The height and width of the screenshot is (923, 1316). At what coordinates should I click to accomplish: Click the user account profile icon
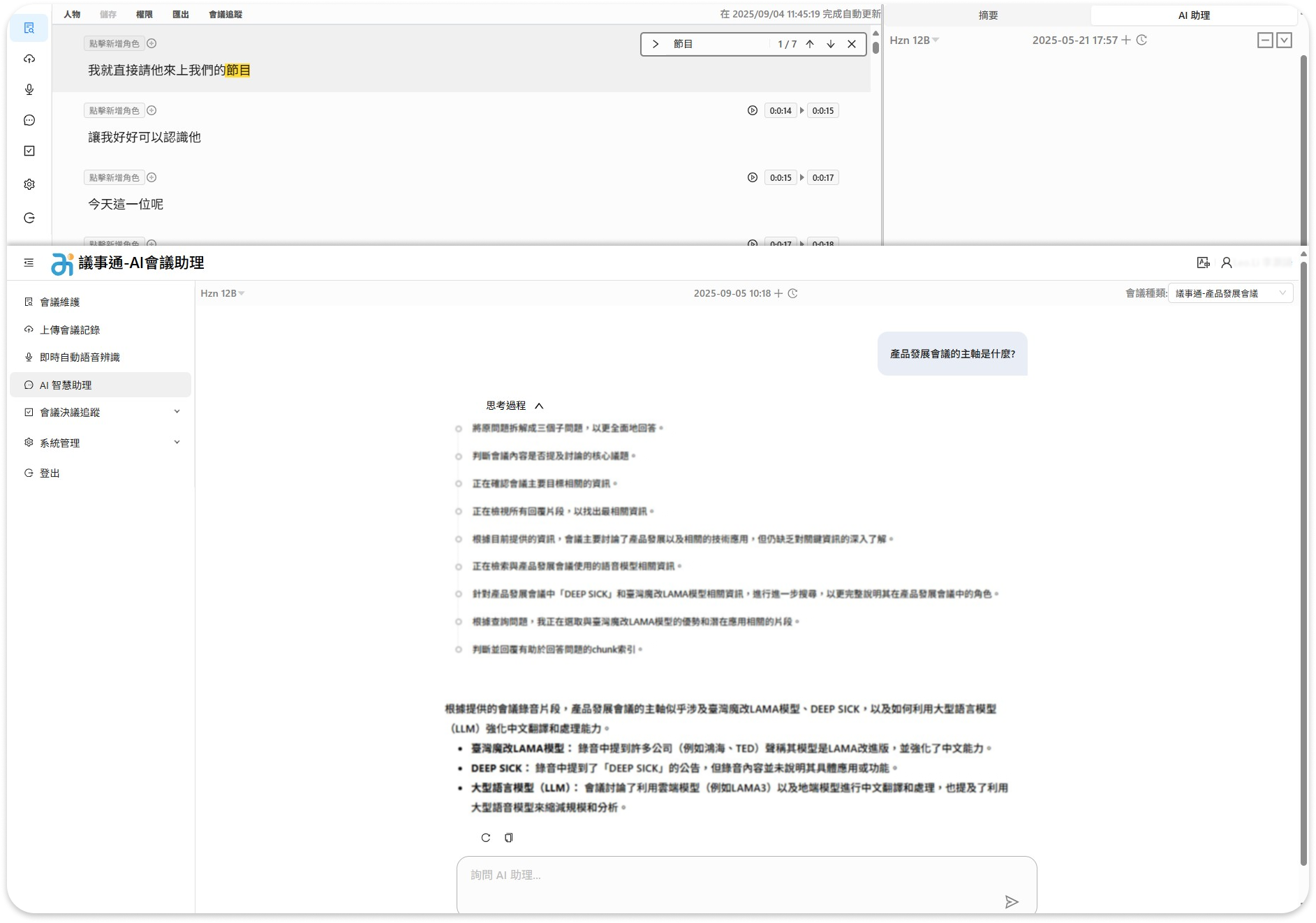pyautogui.click(x=1226, y=263)
